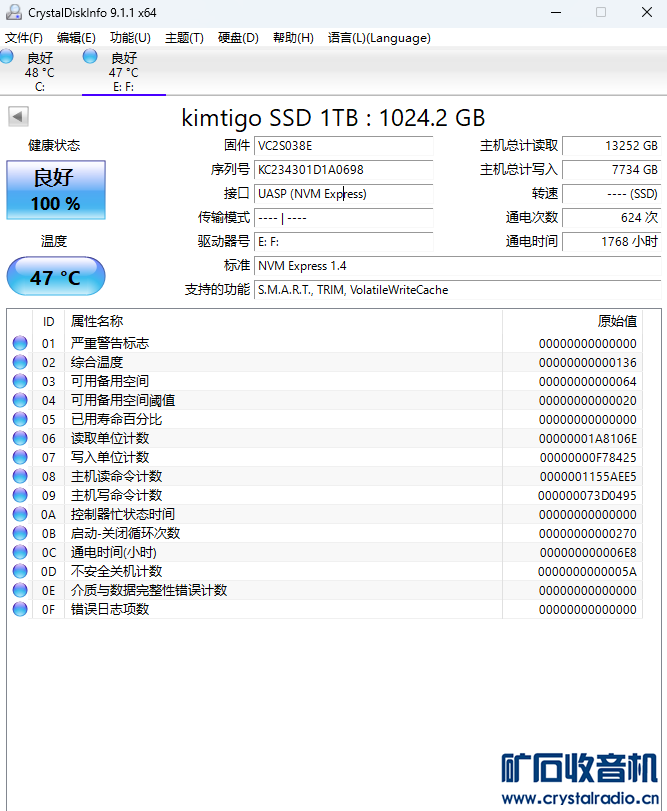Select raw value 00000001A8106E
667x811 pixels.
coord(588,439)
